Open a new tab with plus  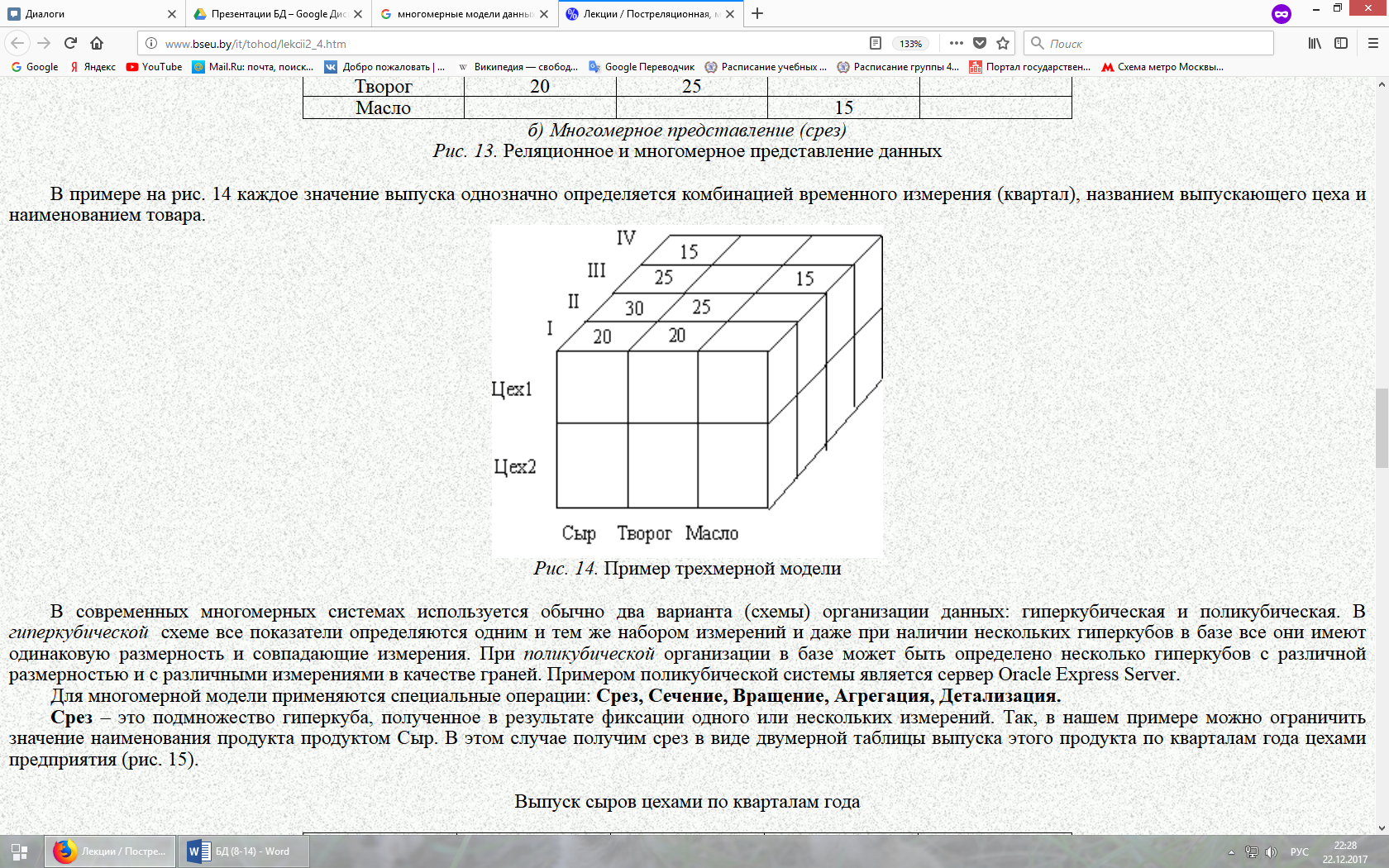(757, 13)
